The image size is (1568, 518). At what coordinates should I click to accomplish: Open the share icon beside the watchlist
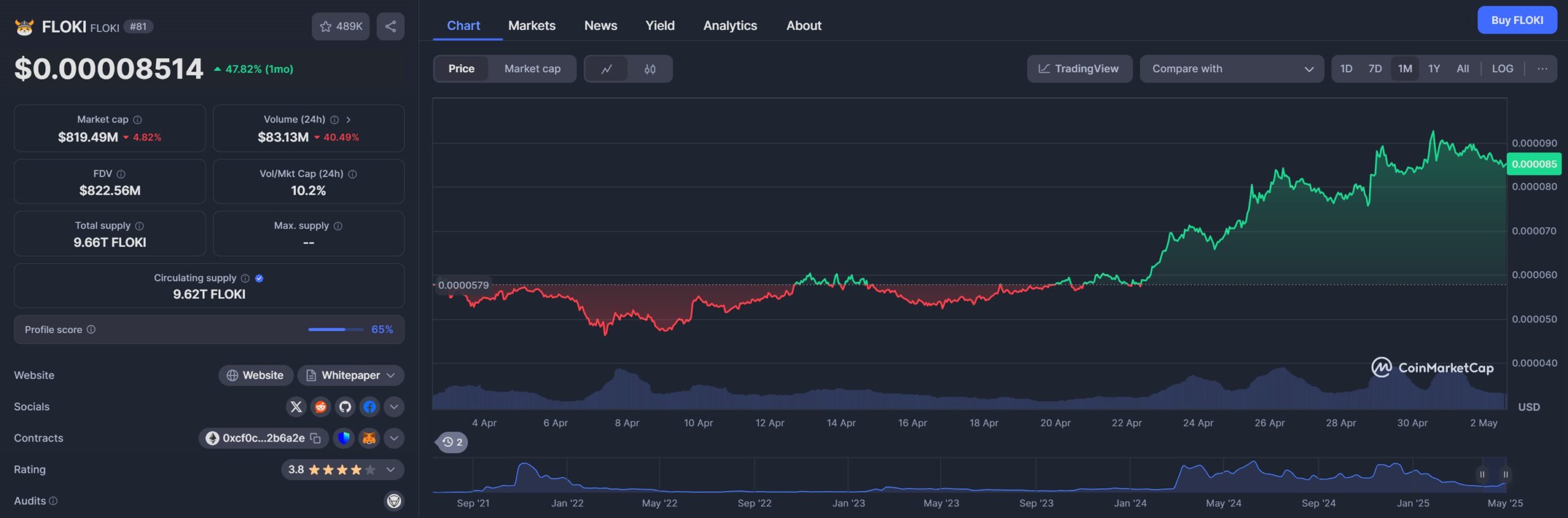[x=390, y=26]
